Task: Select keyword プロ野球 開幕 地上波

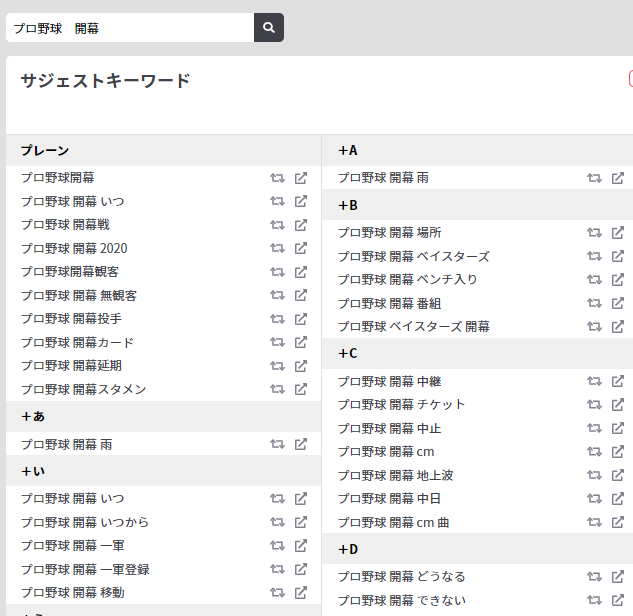Action: [x=396, y=476]
